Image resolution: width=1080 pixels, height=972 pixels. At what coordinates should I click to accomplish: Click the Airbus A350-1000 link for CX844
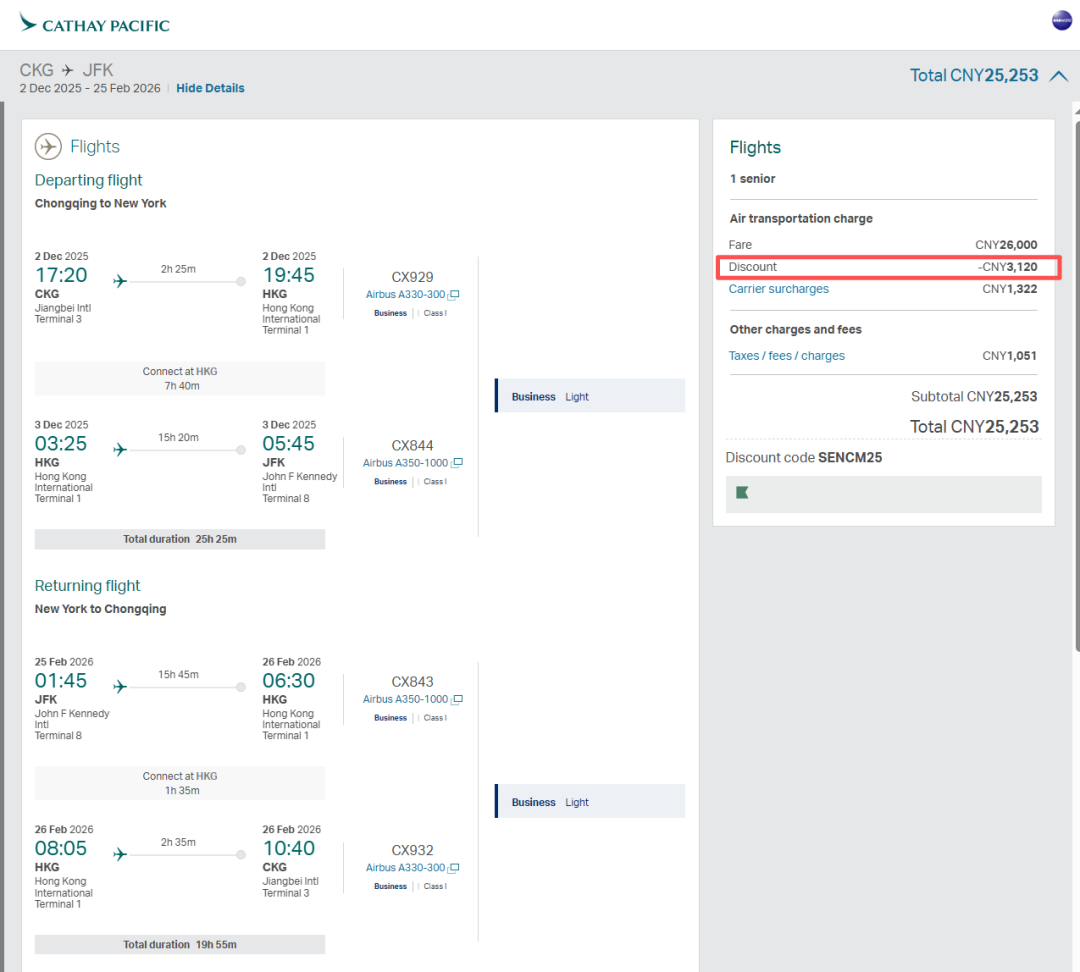[405, 464]
